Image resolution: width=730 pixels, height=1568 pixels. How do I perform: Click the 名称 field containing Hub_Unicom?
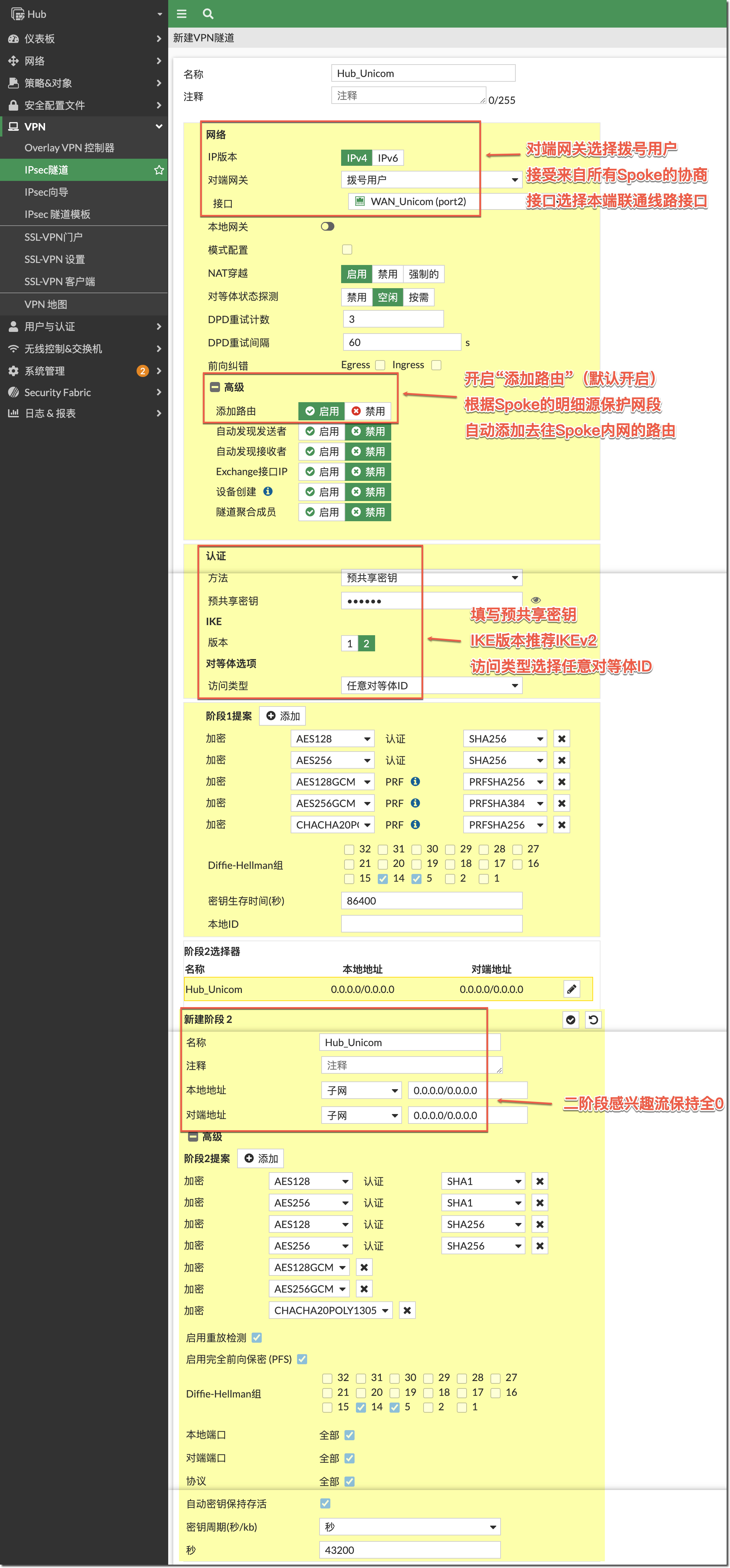[423, 72]
